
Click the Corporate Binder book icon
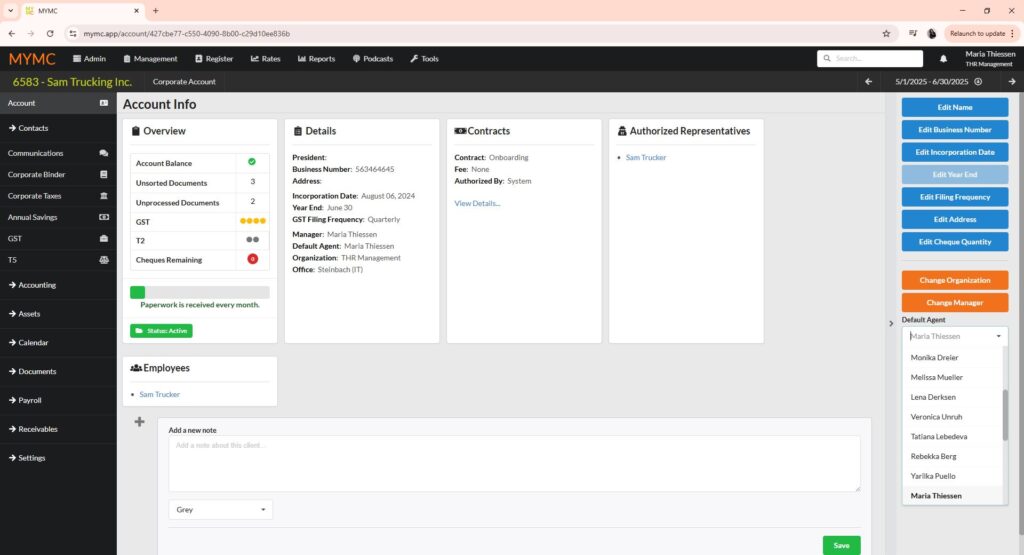click(x=104, y=174)
